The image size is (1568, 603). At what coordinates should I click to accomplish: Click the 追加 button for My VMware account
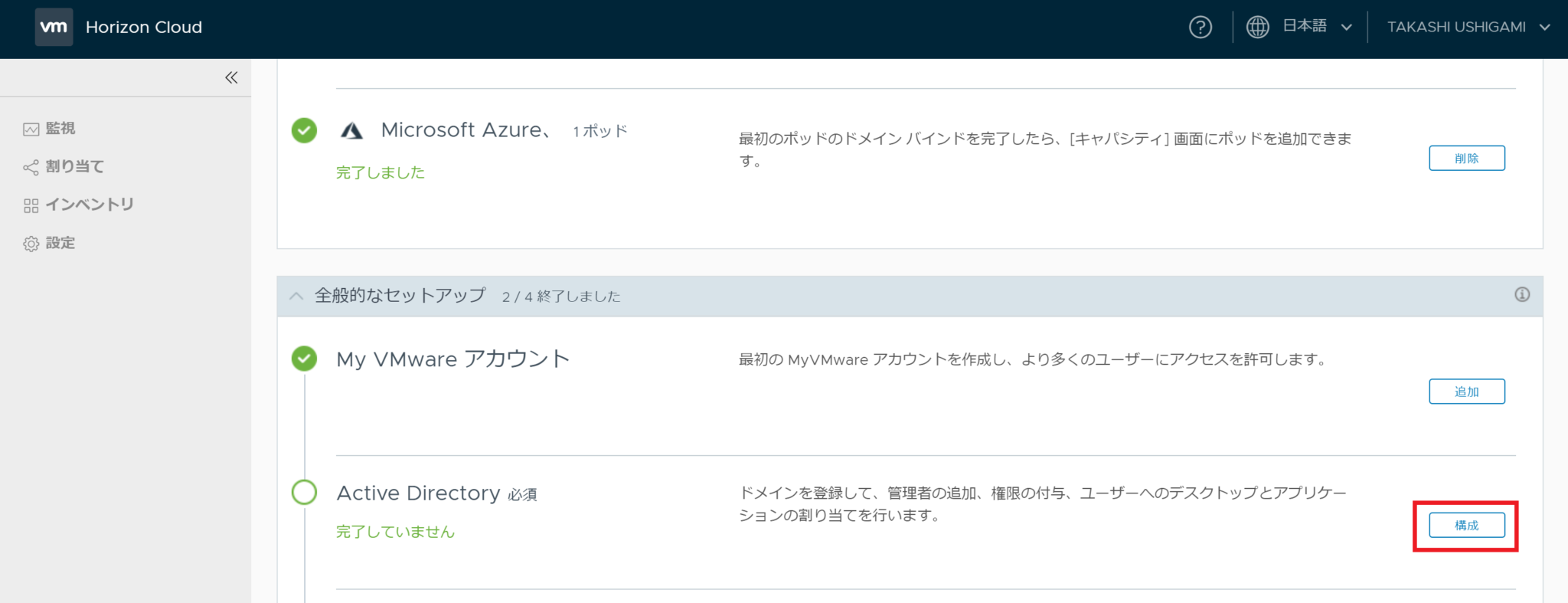pos(1466,392)
